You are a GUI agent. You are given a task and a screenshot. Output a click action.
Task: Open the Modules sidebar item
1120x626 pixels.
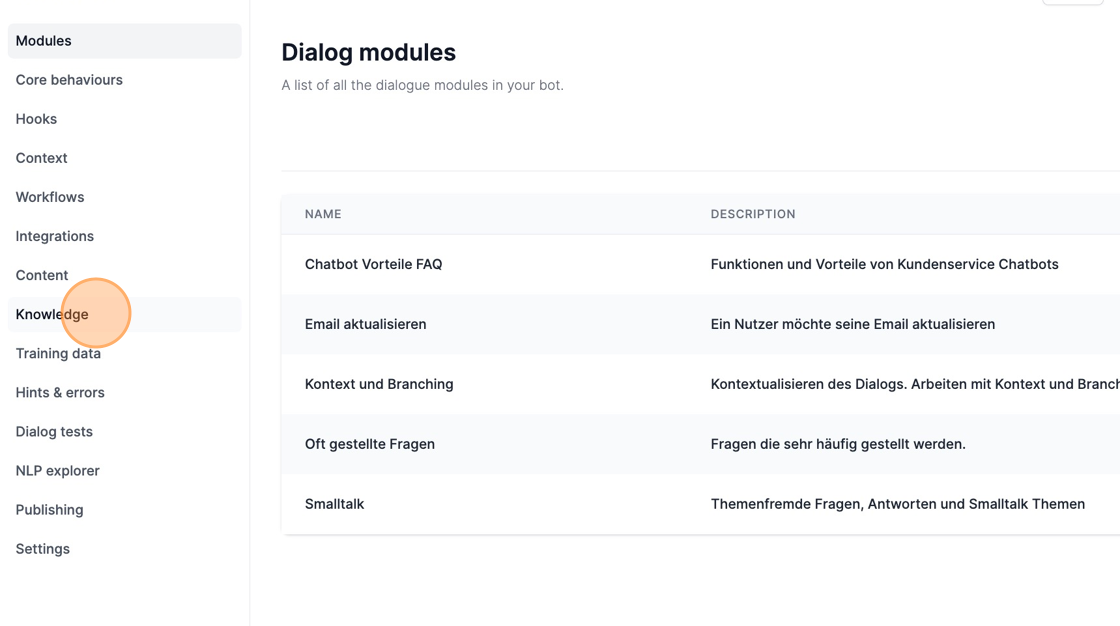[x=124, y=41]
